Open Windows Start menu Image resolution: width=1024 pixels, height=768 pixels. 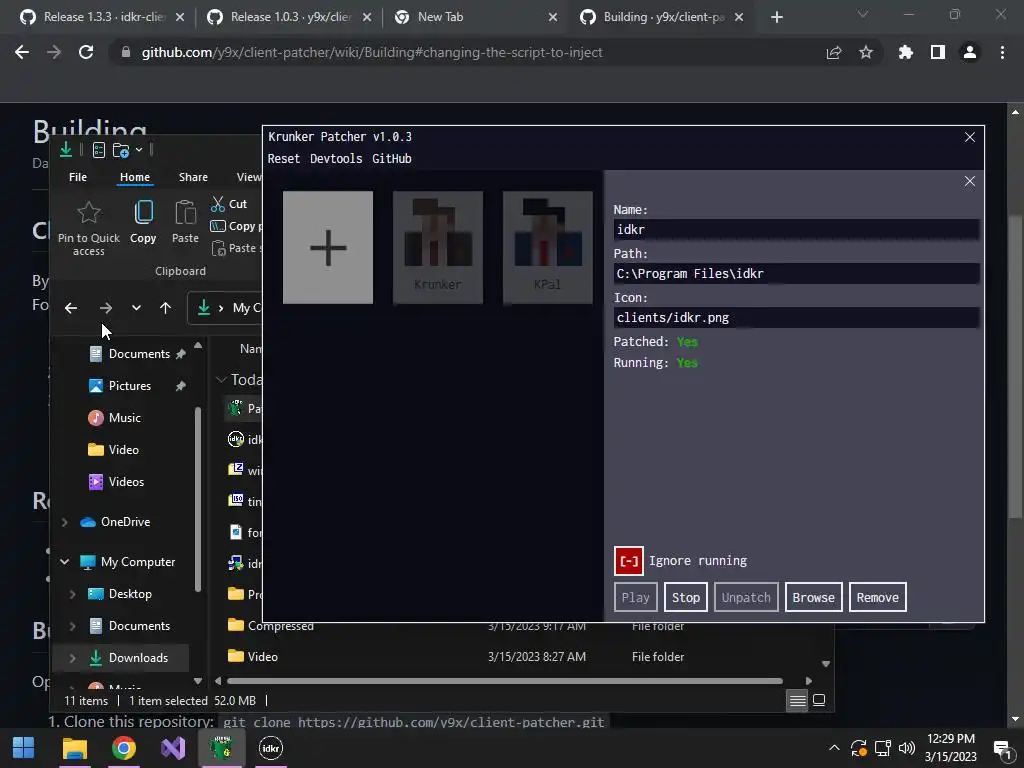[x=24, y=748]
